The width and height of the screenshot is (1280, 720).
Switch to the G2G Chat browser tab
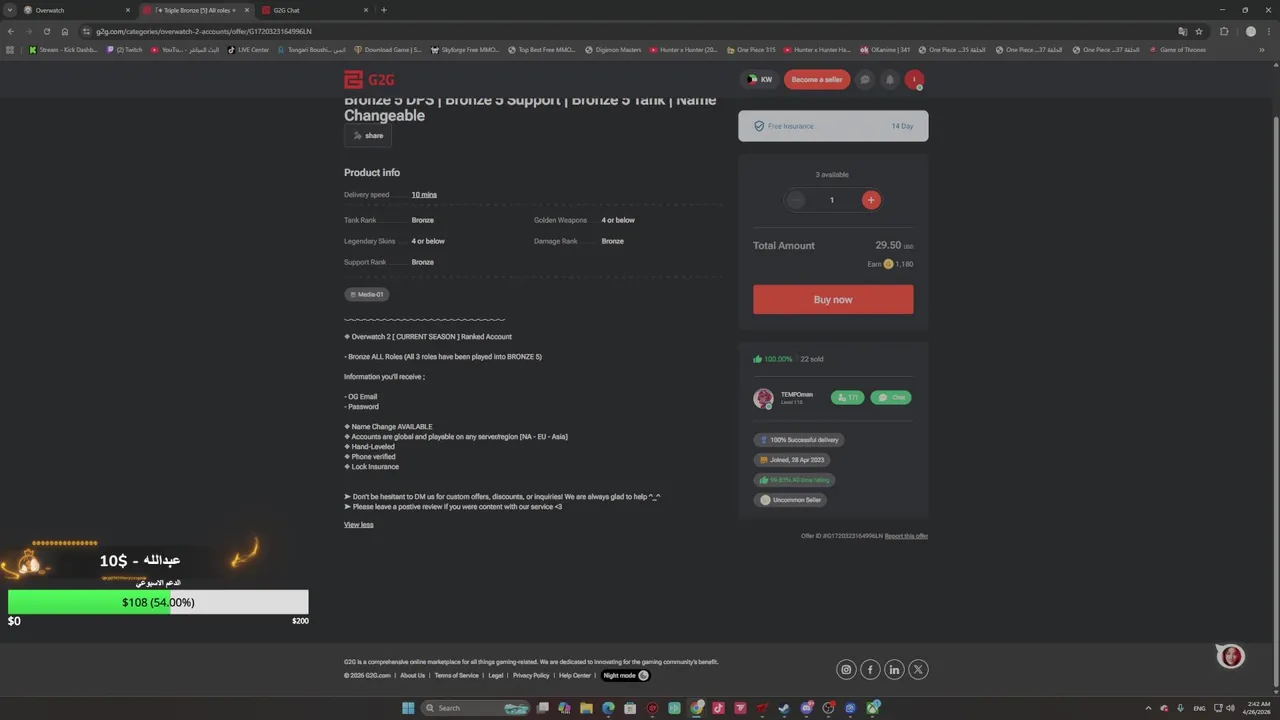pos(314,10)
